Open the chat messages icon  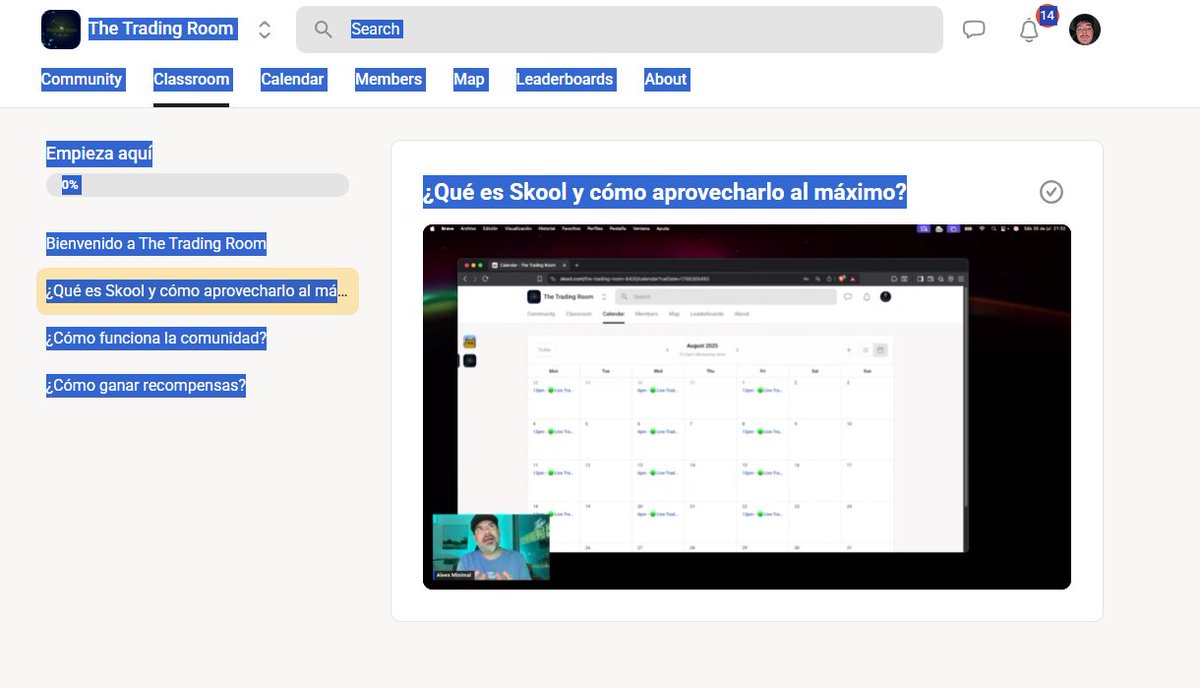click(x=974, y=30)
